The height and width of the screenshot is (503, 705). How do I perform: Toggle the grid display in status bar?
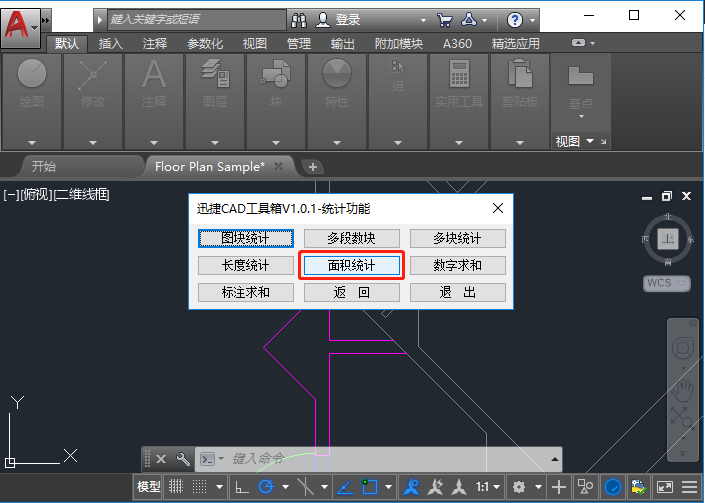[x=176, y=486]
